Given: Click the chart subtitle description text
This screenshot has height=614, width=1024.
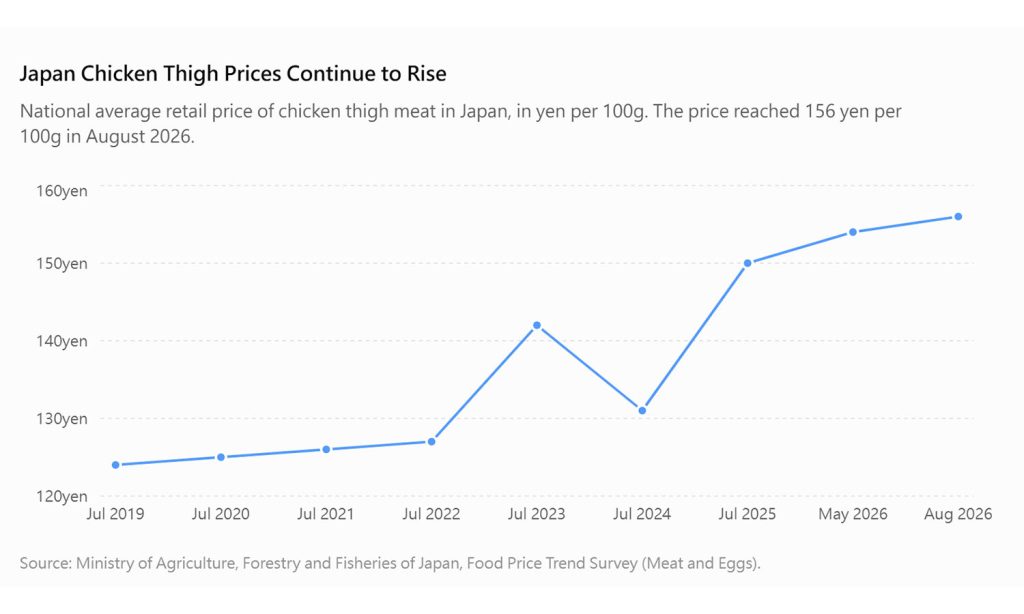Looking at the screenshot, I should coord(460,123).
